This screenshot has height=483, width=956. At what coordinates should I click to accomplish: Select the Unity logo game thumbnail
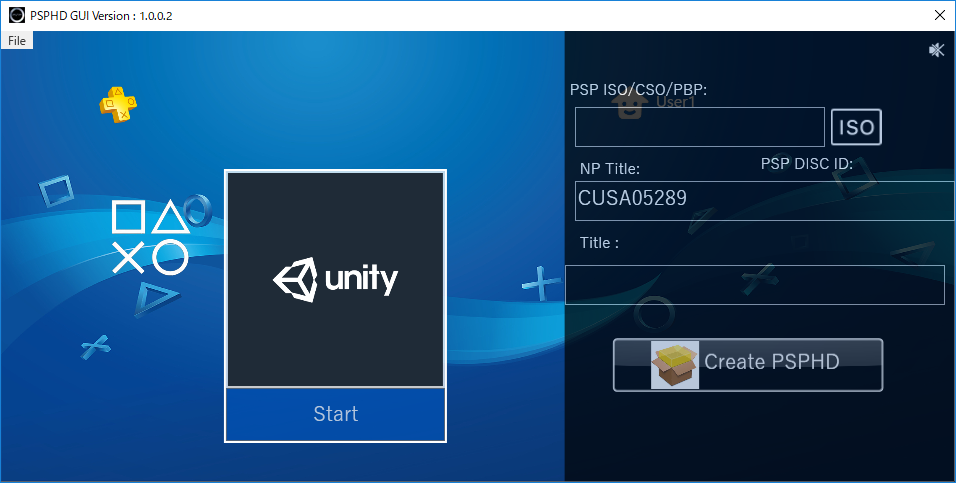point(335,279)
